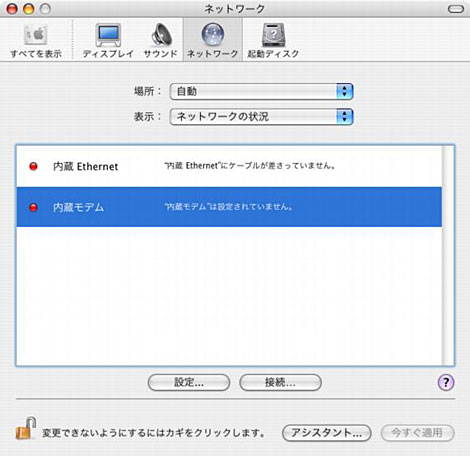Click the toolbar toggle pill button in title bar
This screenshot has height=456, width=470.
(456, 9)
